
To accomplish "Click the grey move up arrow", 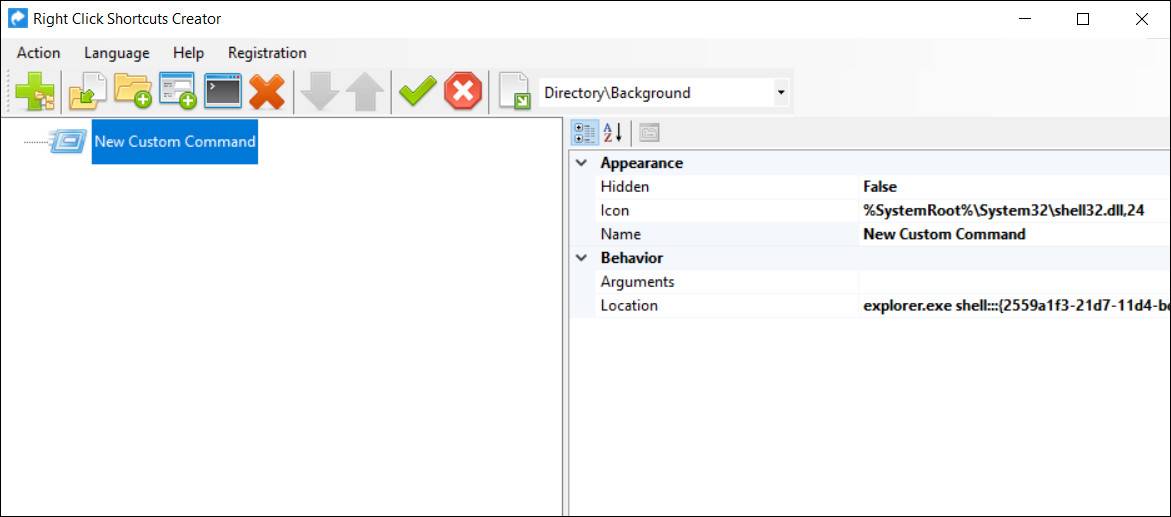I will pos(365,93).
